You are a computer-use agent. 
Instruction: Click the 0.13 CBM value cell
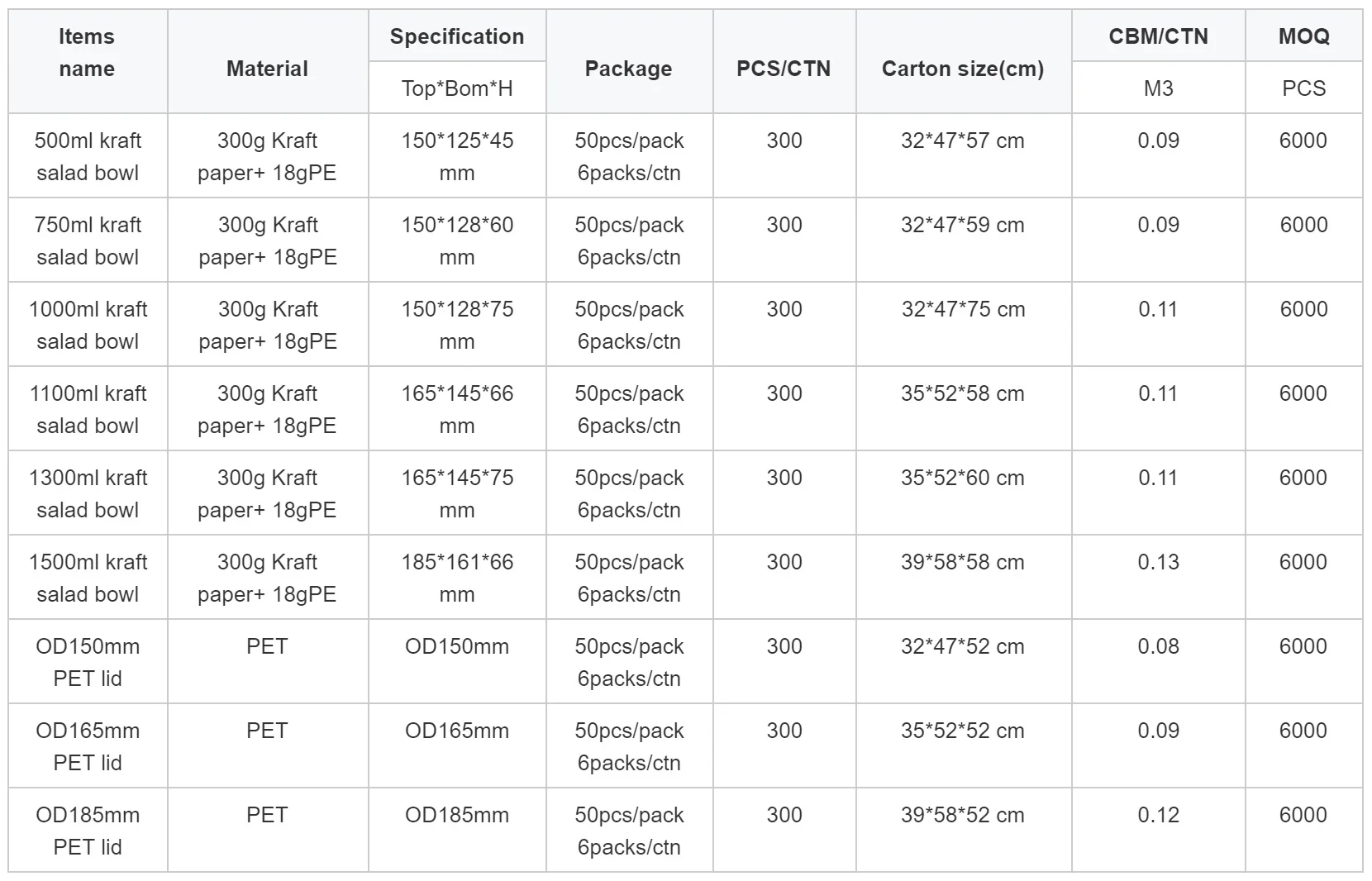pos(1158,562)
